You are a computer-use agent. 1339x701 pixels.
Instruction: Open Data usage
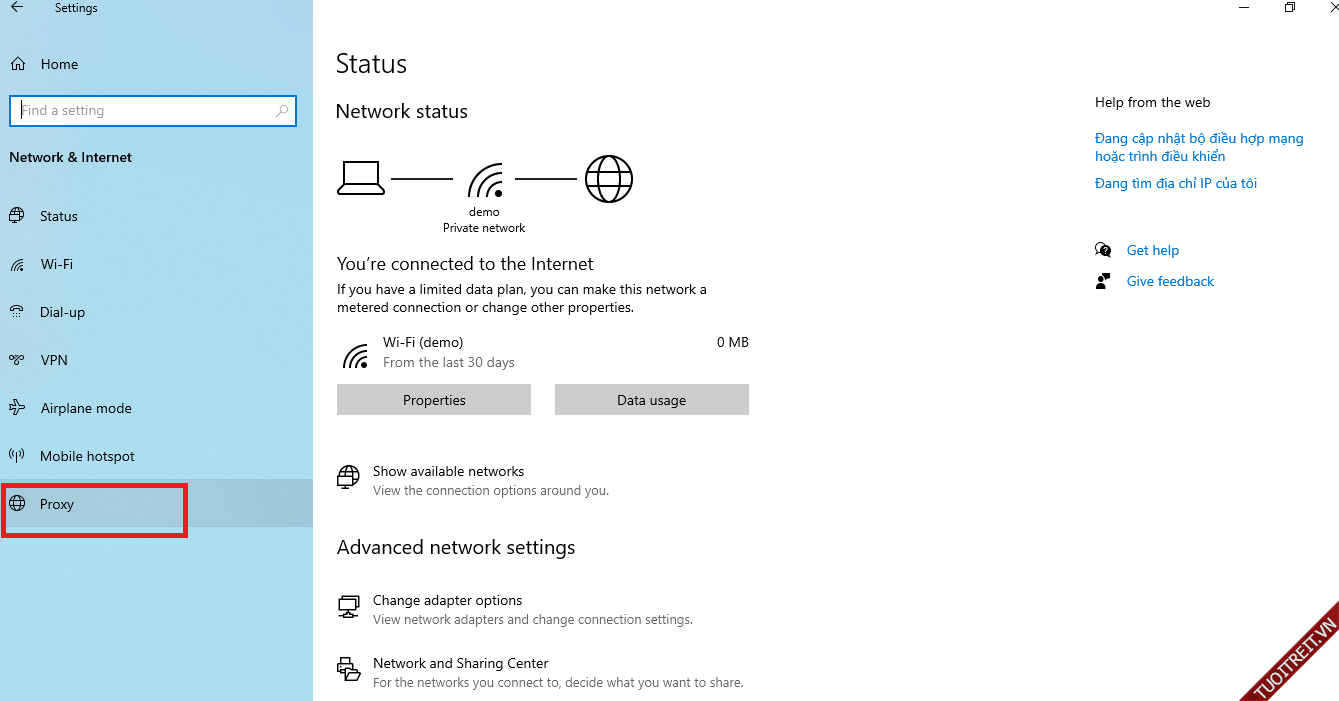click(651, 400)
